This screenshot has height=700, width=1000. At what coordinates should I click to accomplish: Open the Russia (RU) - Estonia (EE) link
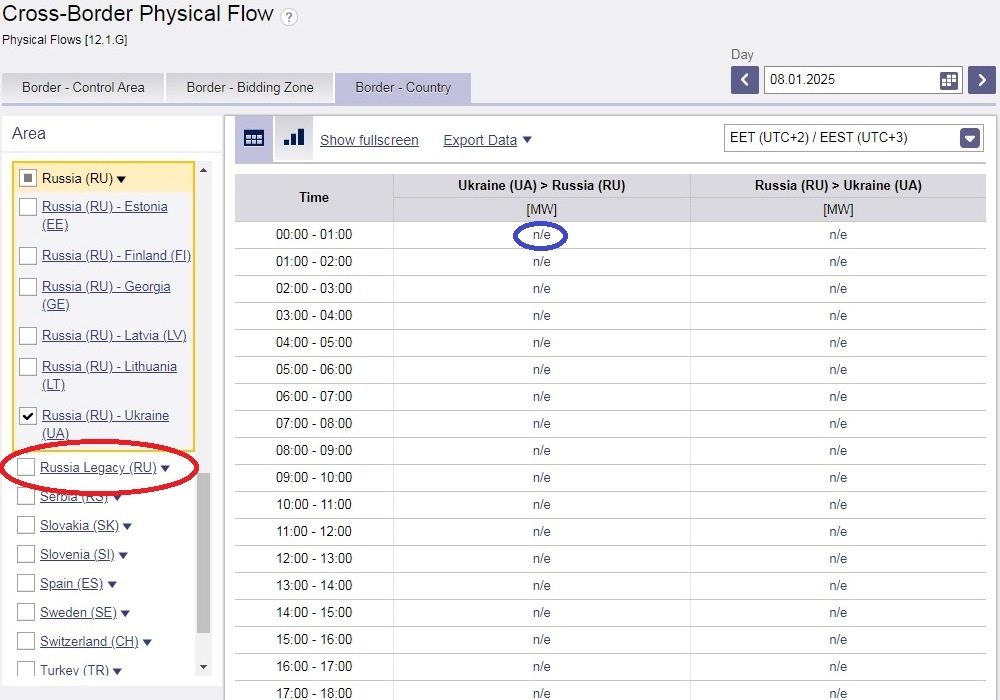tap(105, 215)
